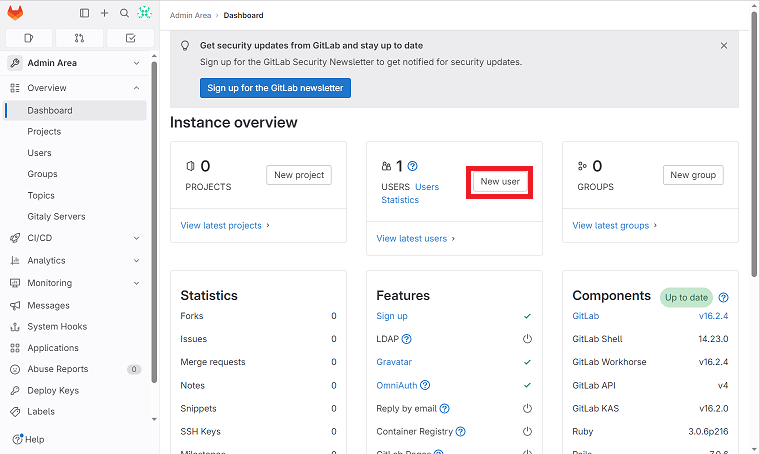This screenshot has width=760, height=454.
Task: Collapse the Overview section
Action: (137, 88)
